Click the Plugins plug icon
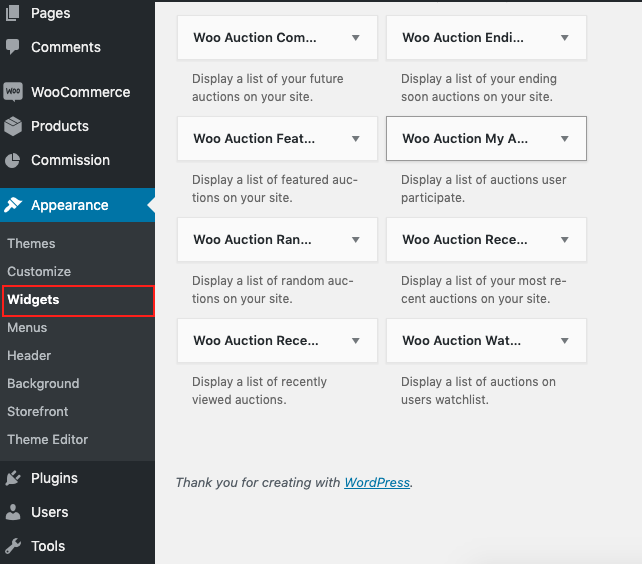The image size is (642, 564). tap(13, 478)
